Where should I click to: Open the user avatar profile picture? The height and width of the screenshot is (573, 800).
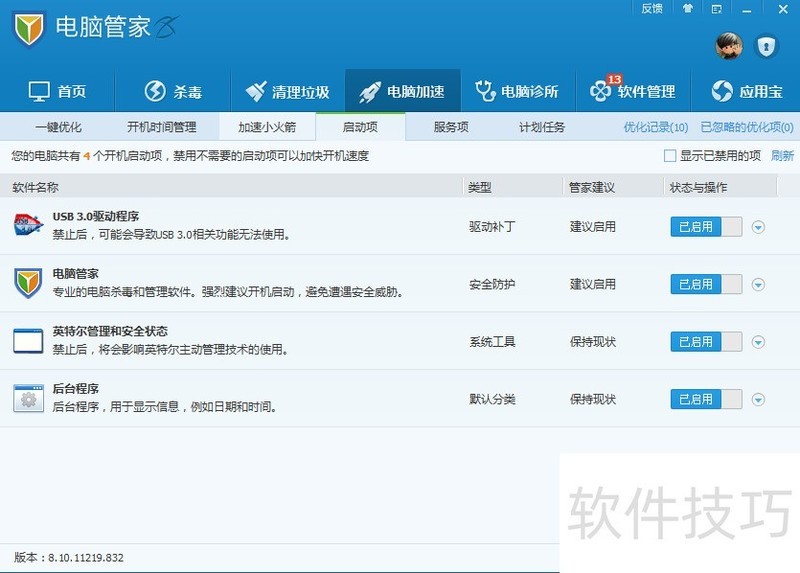pos(729,46)
